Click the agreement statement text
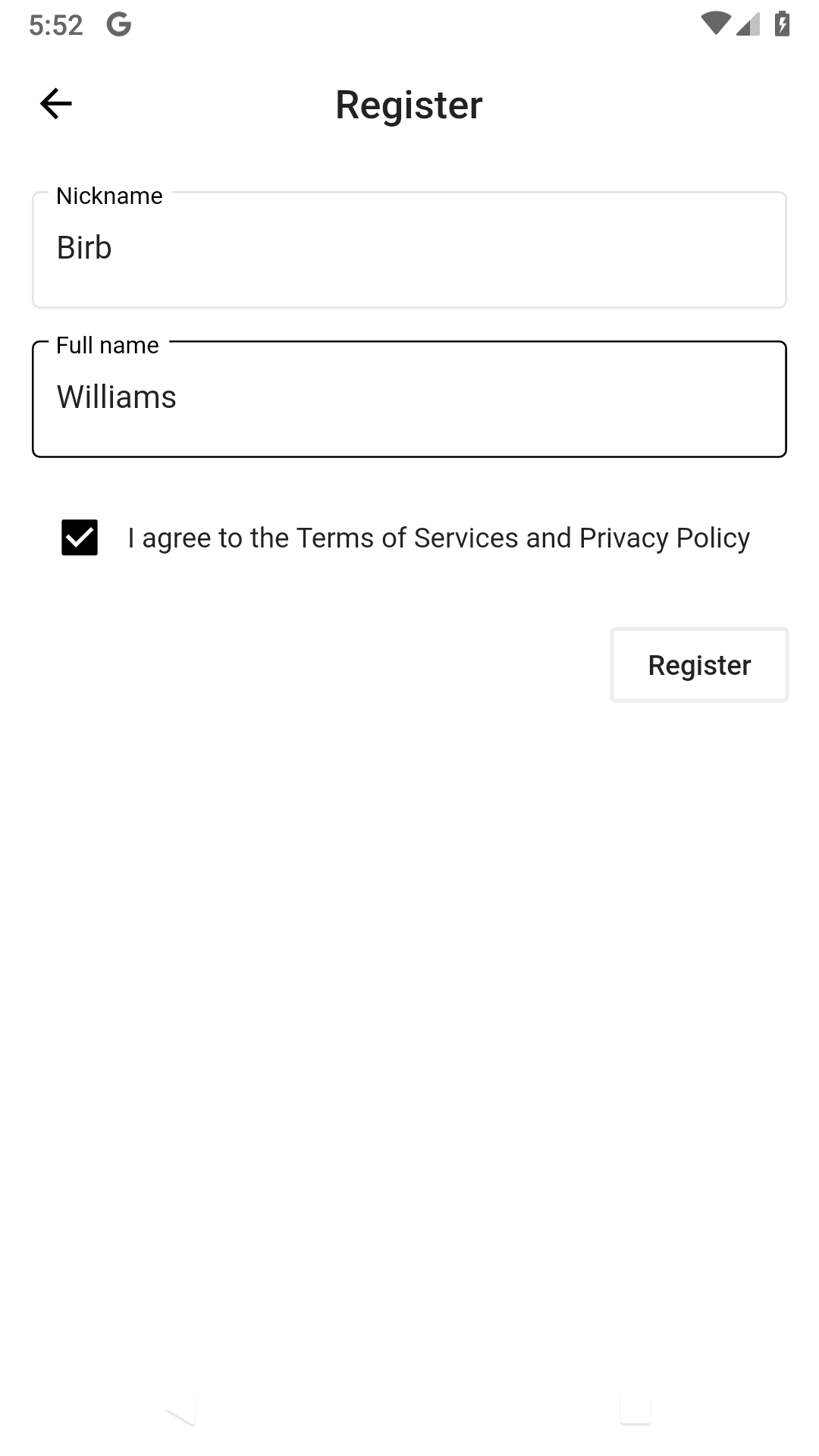The height and width of the screenshot is (1456, 819). (x=438, y=537)
